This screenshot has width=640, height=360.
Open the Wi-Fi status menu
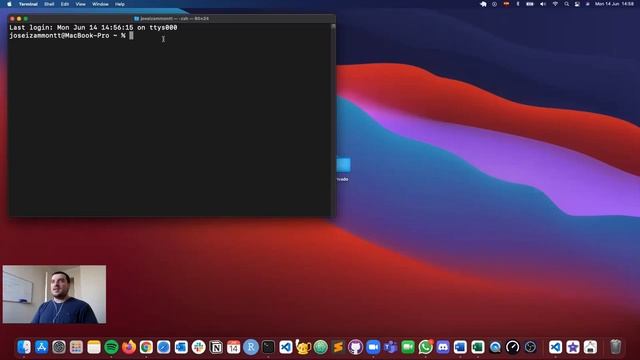click(x=555, y=4)
